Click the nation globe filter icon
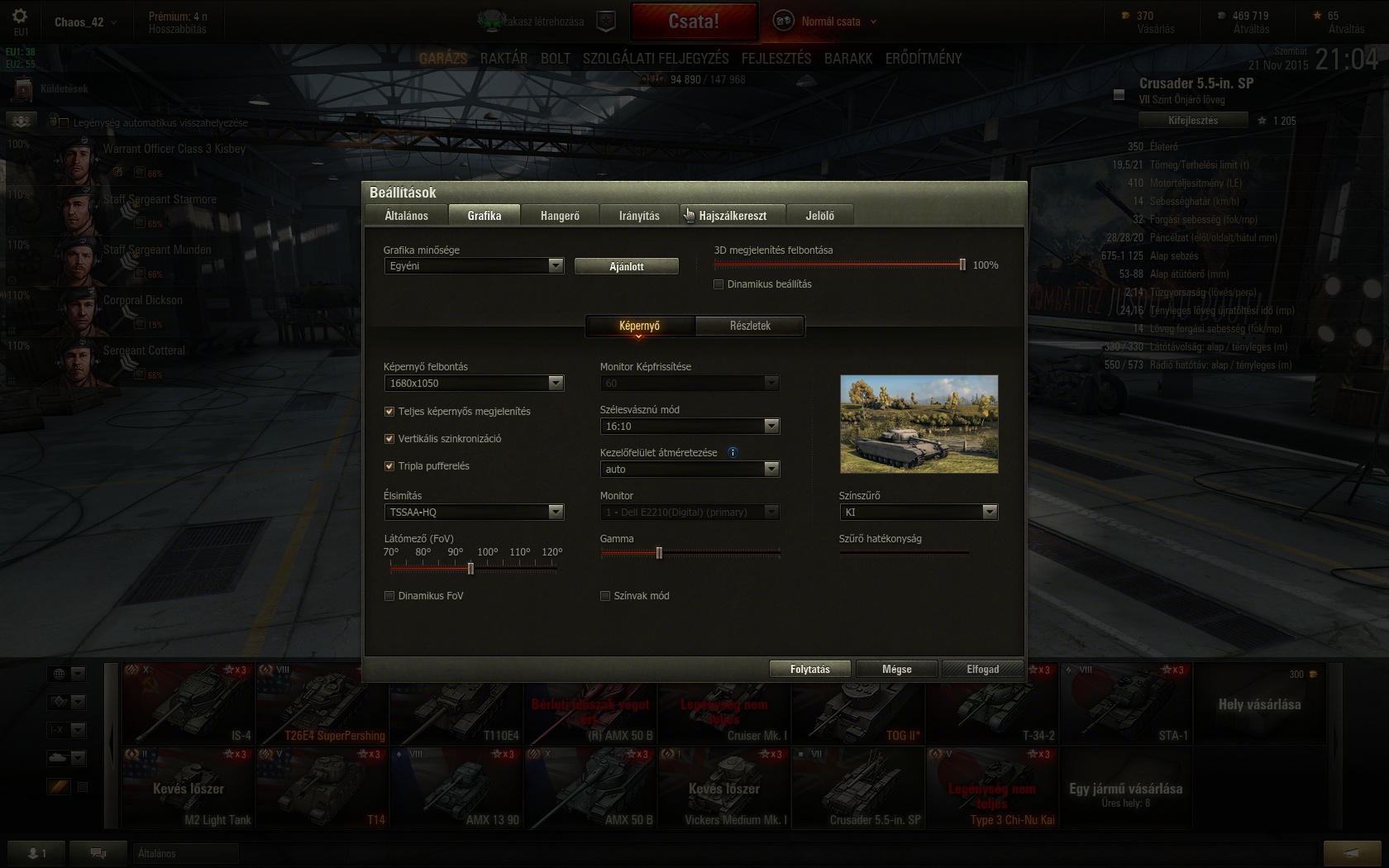Image resolution: width=1389 pixels, height=868 pixels. click(59, 674)
